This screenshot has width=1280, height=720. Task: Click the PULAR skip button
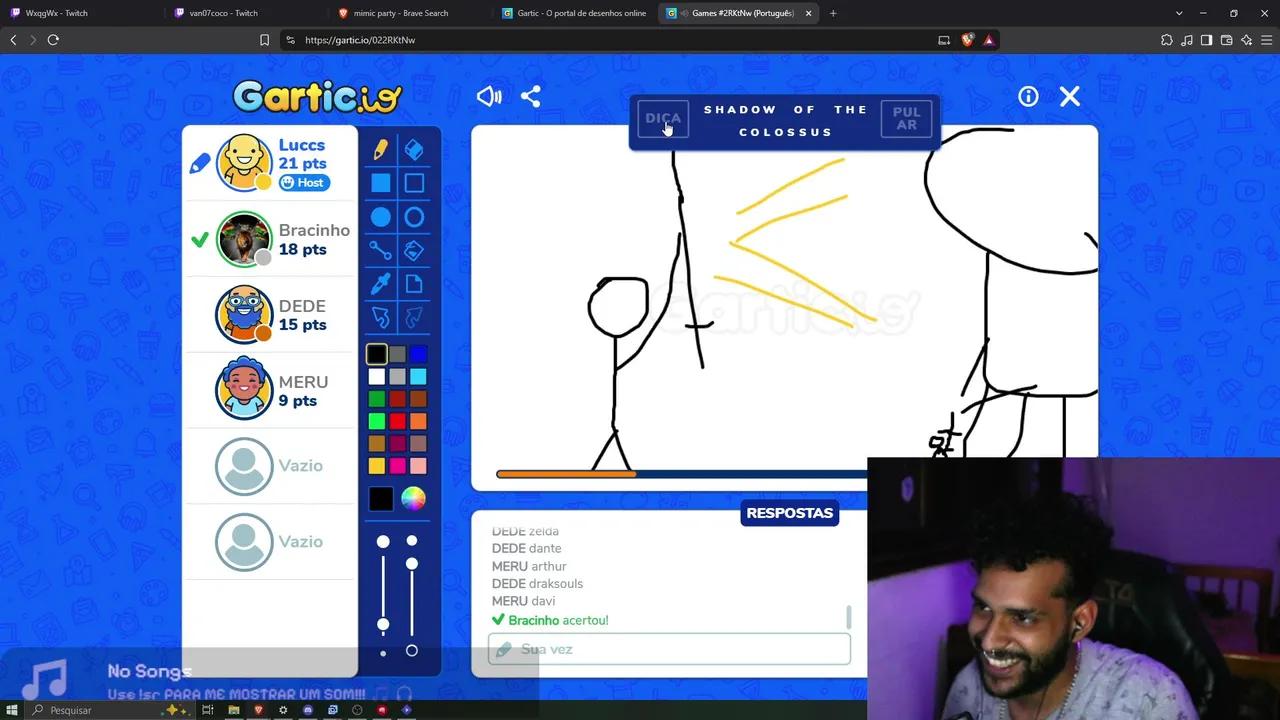click(x=906, y=118)
